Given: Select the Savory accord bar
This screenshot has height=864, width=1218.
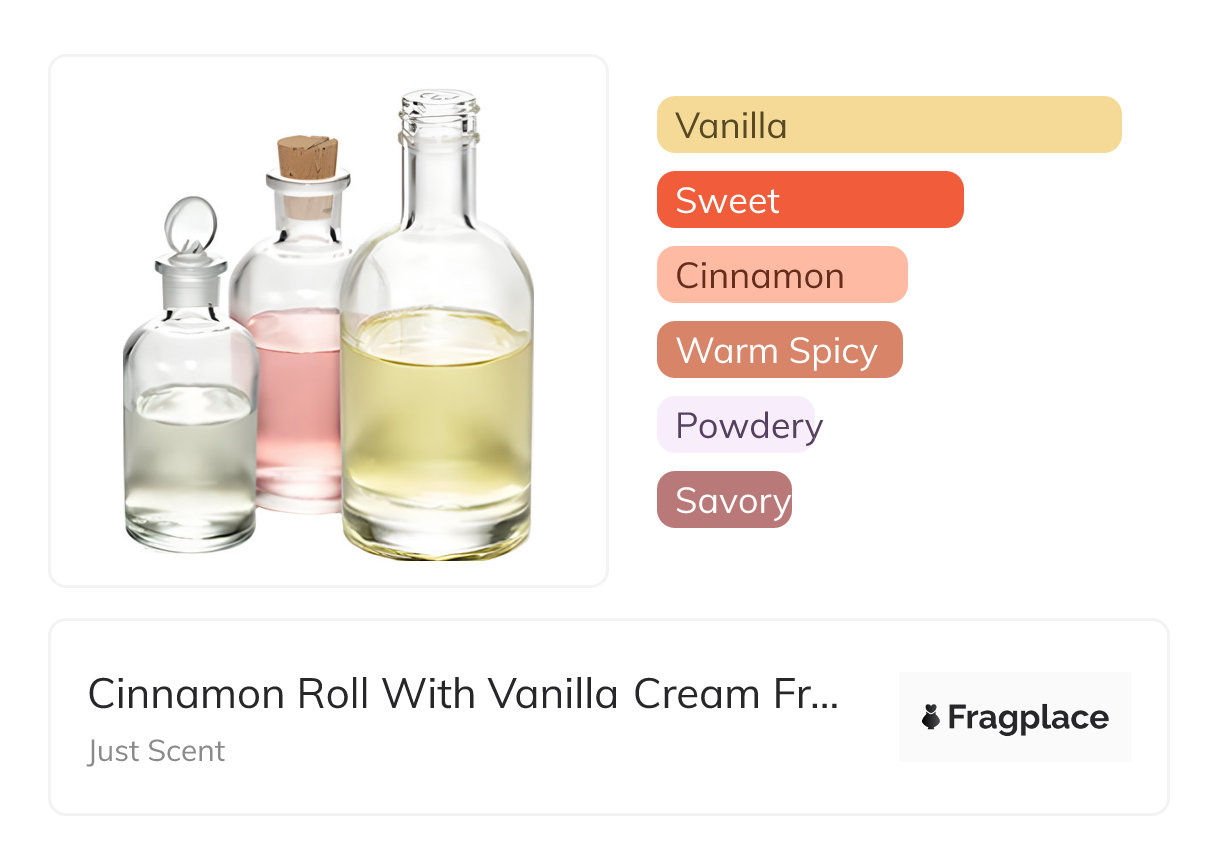Looking at the screenshot, I should click(724, 500).
